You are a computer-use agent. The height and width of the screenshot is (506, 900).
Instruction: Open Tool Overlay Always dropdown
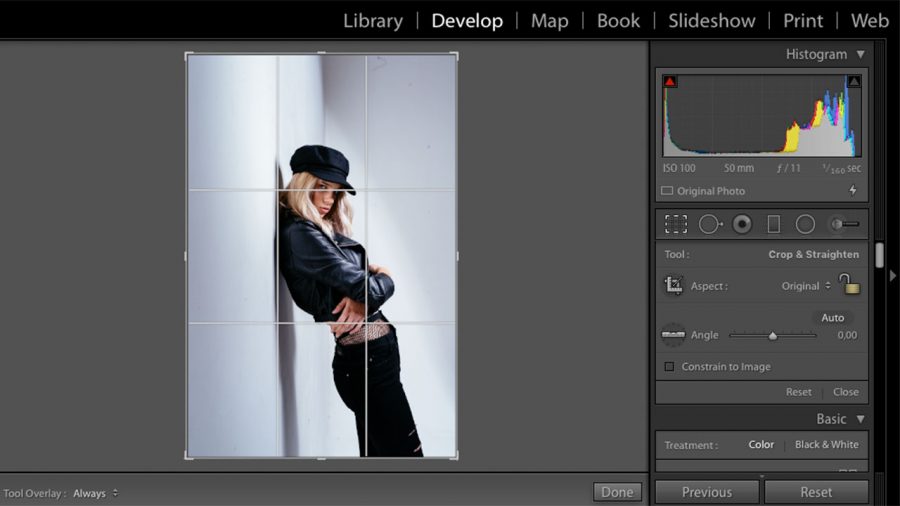coord(95,493)
